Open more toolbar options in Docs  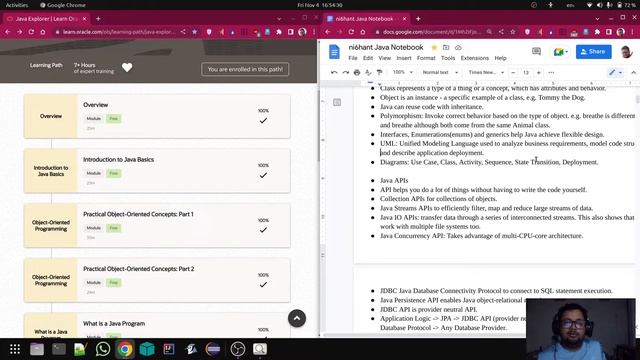coord(551,72)
